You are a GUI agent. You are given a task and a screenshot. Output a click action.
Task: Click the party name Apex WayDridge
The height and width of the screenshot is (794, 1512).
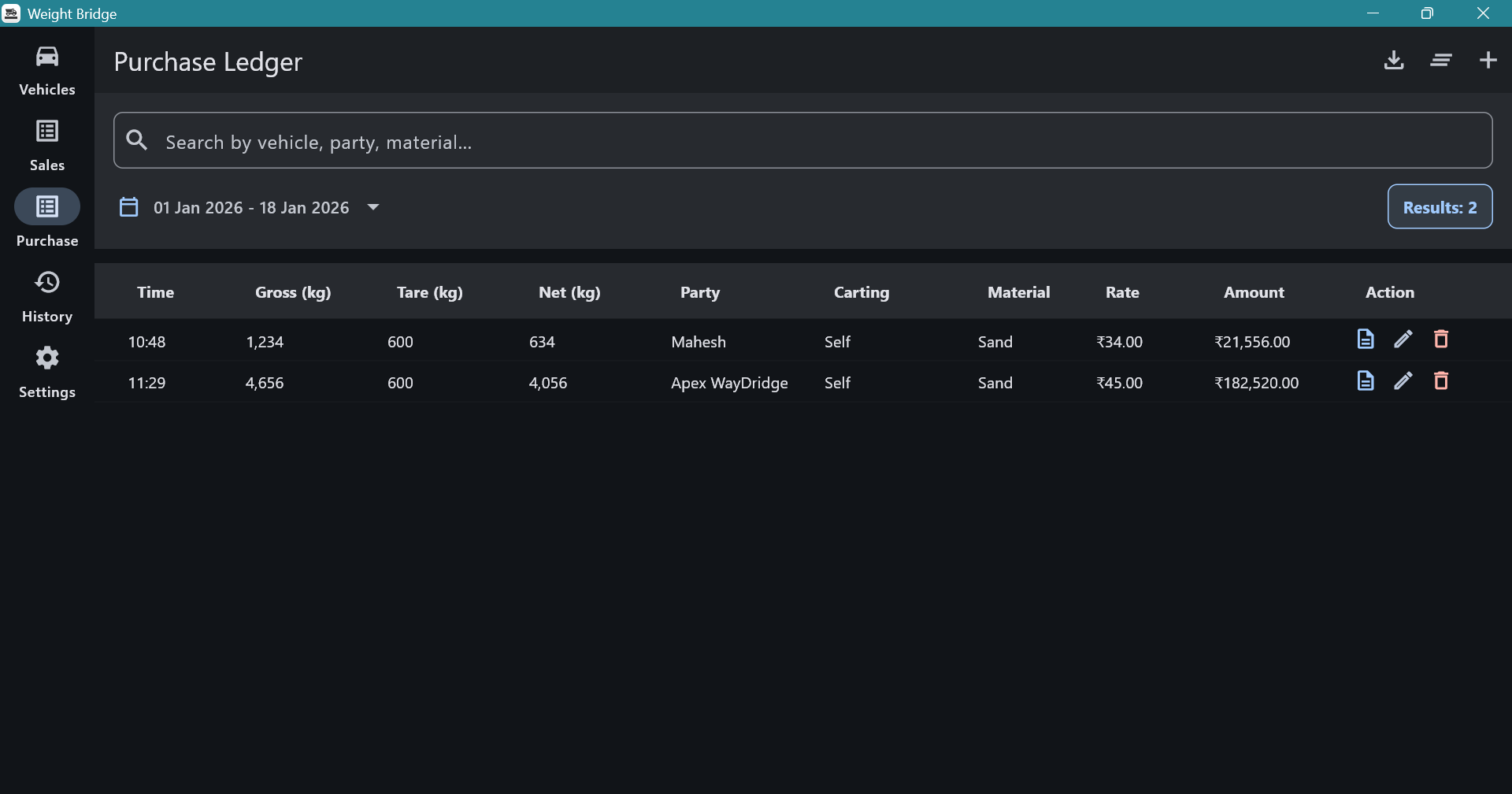pyautogui.click(x=729, y=383)
